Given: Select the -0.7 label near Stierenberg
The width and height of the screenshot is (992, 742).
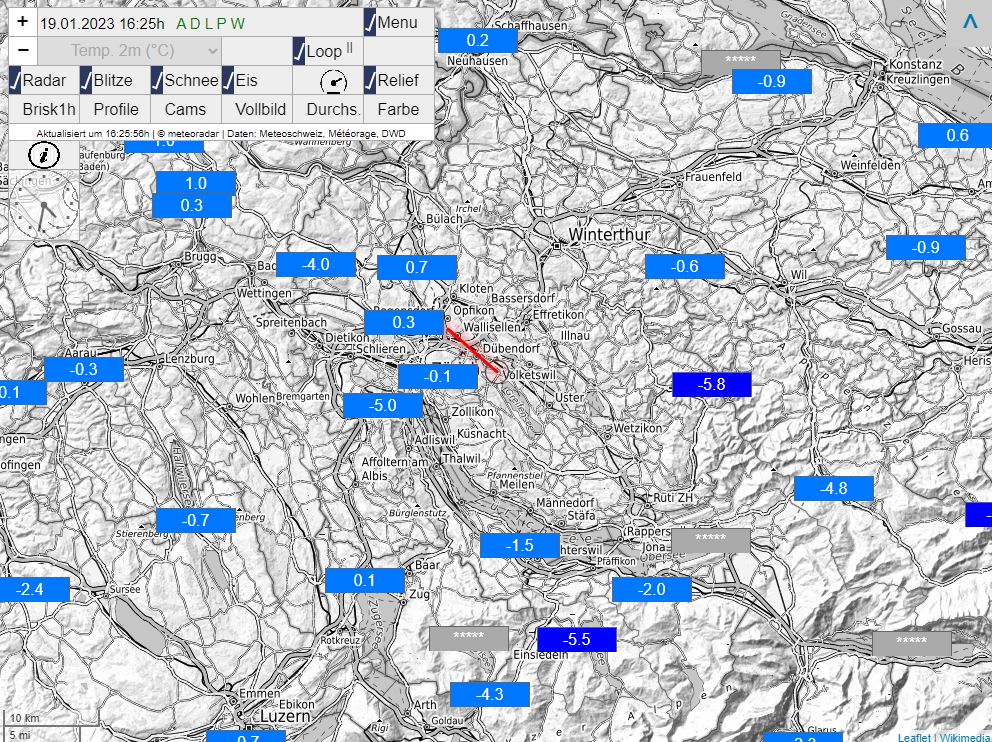Looking at the screenshot, I should pyautogui.click(x=195, y=521).
